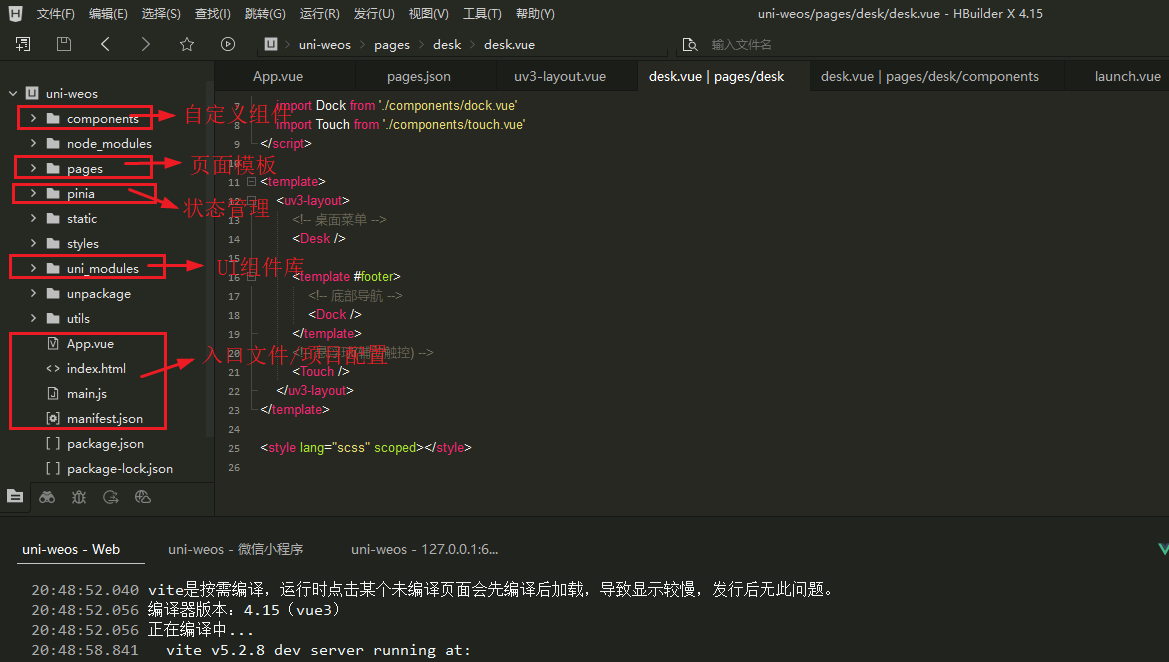1169x662 pixels.
Task: Open the 查找(I) menu
Action: pyautogui.click(x=212, y=13)
